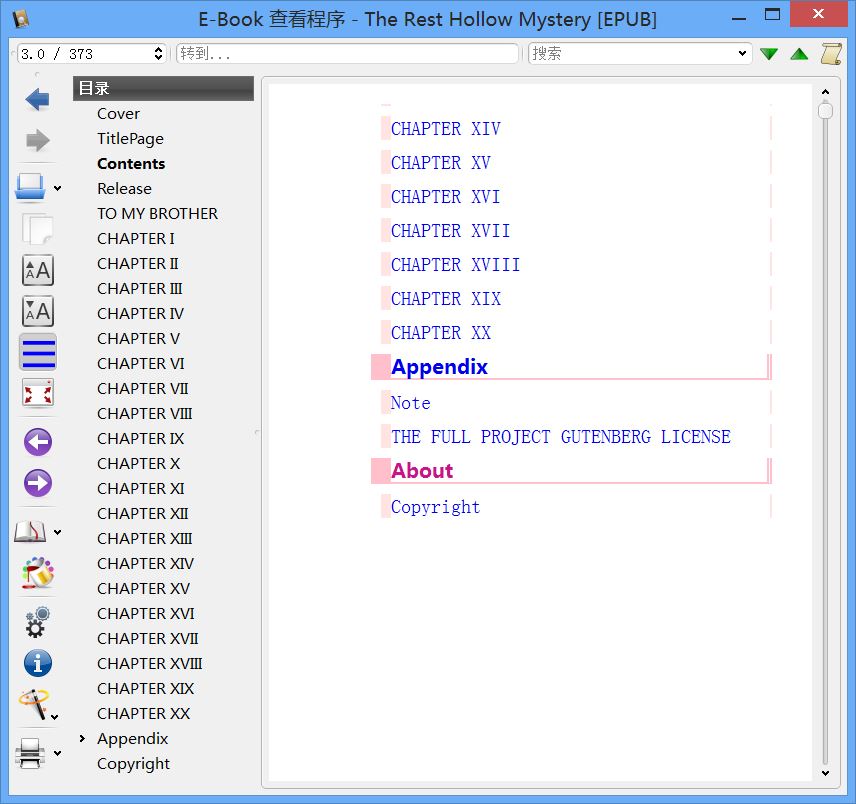856x804 pixels.
Task: Click the 'Go to' input field
Action: click(x=347, y=53)
